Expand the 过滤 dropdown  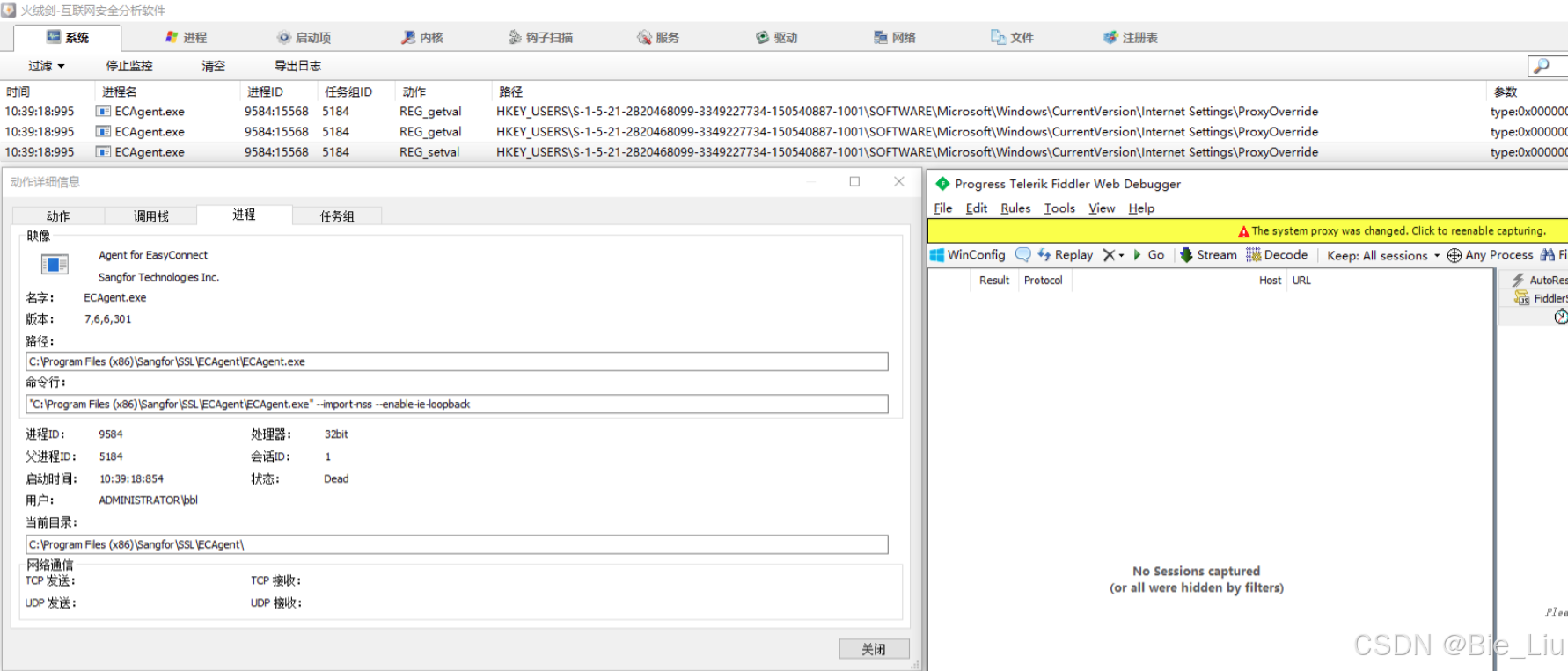47,66
